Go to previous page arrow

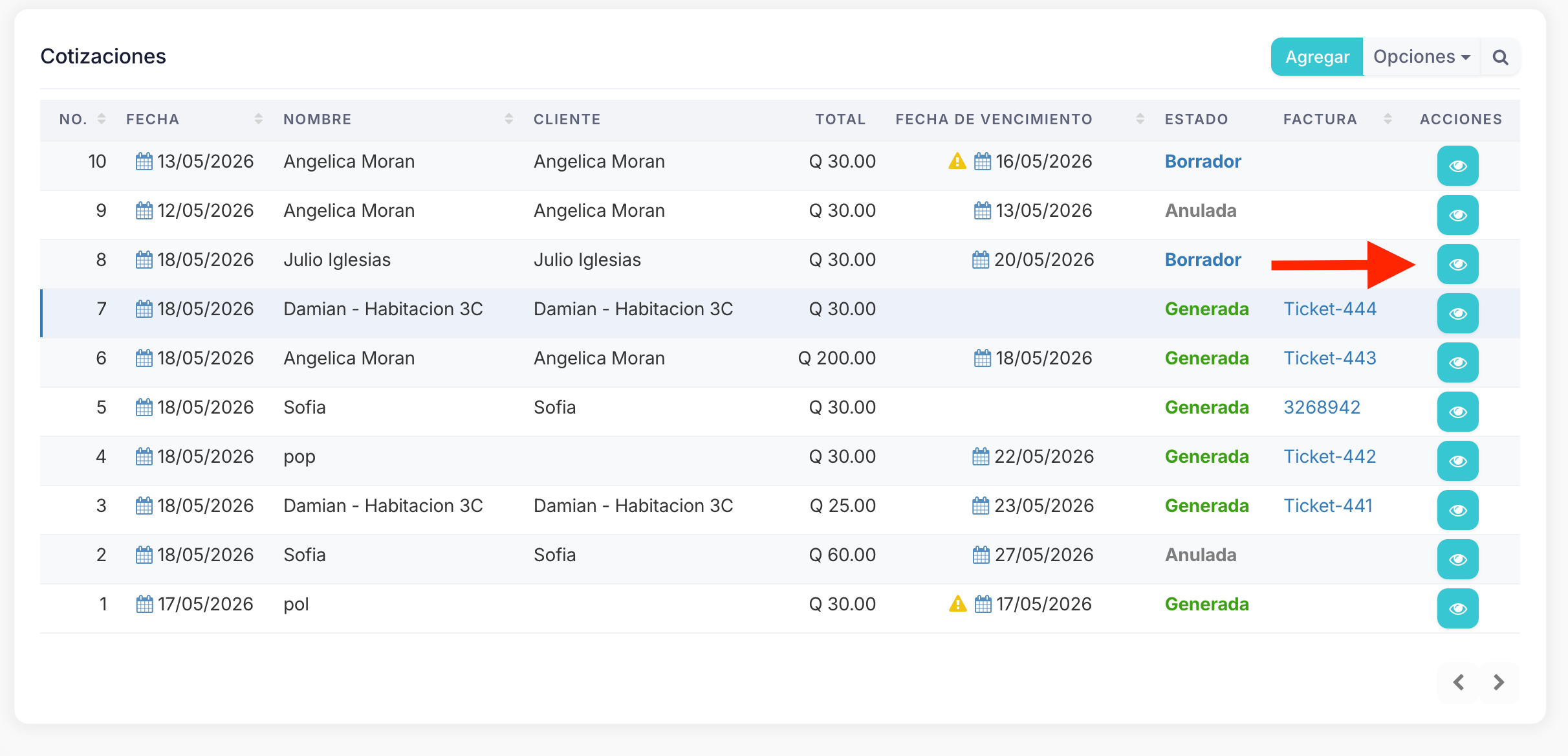(x=1459, y=682)
